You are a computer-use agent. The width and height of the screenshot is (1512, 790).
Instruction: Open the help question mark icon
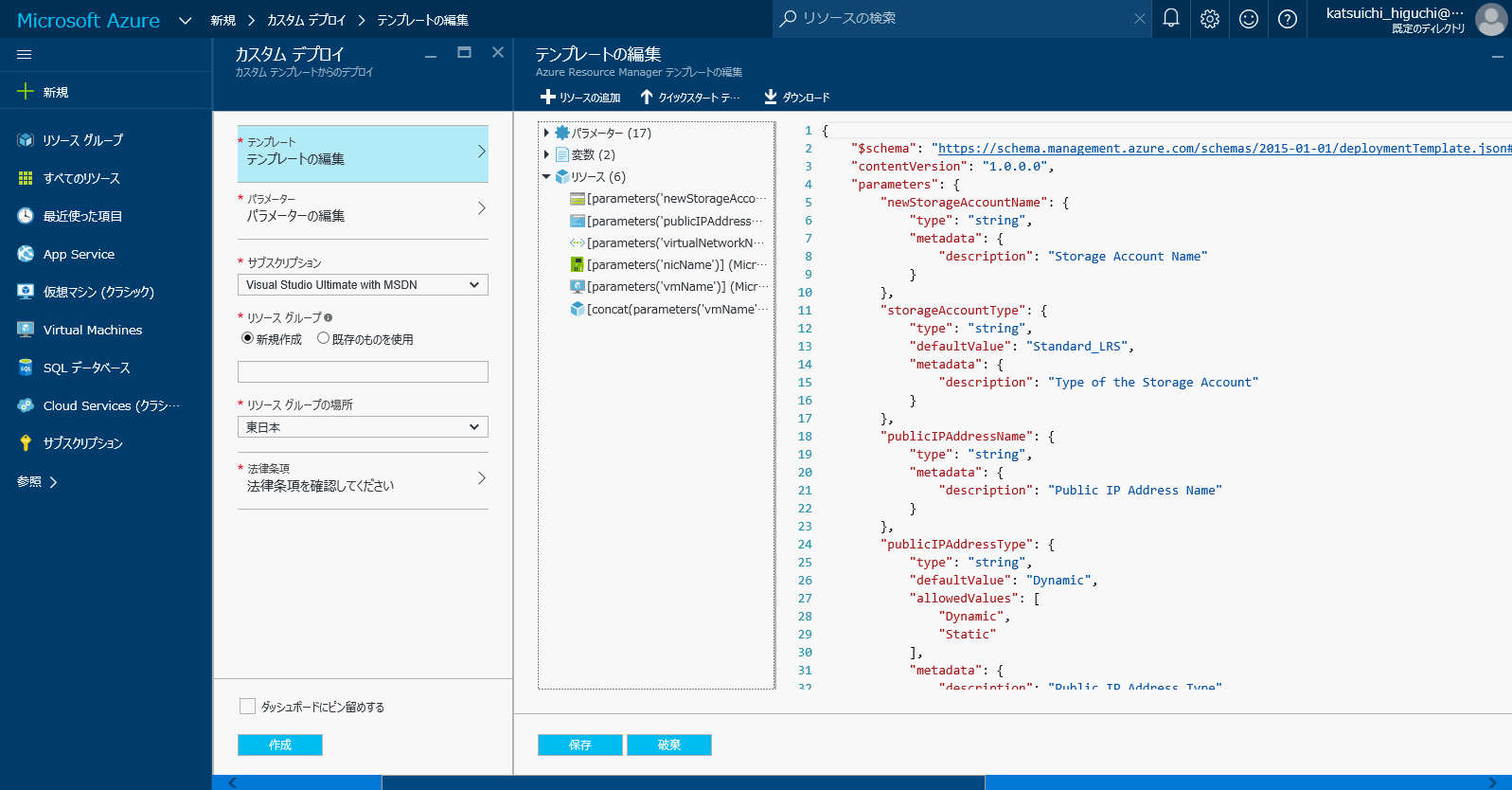pos(1288,19)
